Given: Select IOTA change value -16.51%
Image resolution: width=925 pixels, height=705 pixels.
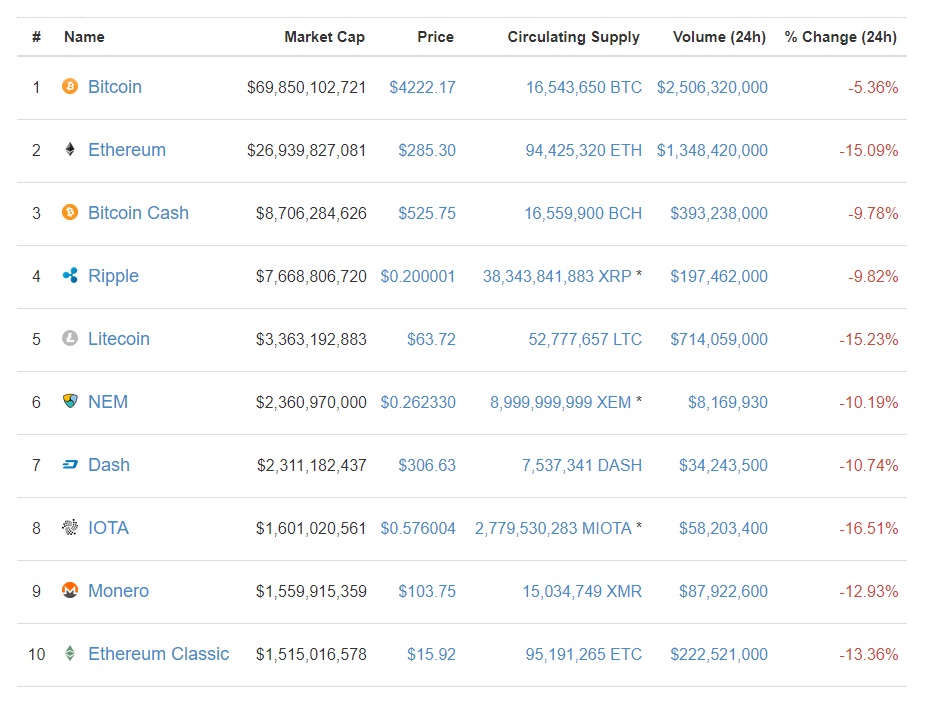Looking at the screenshot, I should [869, 529].
